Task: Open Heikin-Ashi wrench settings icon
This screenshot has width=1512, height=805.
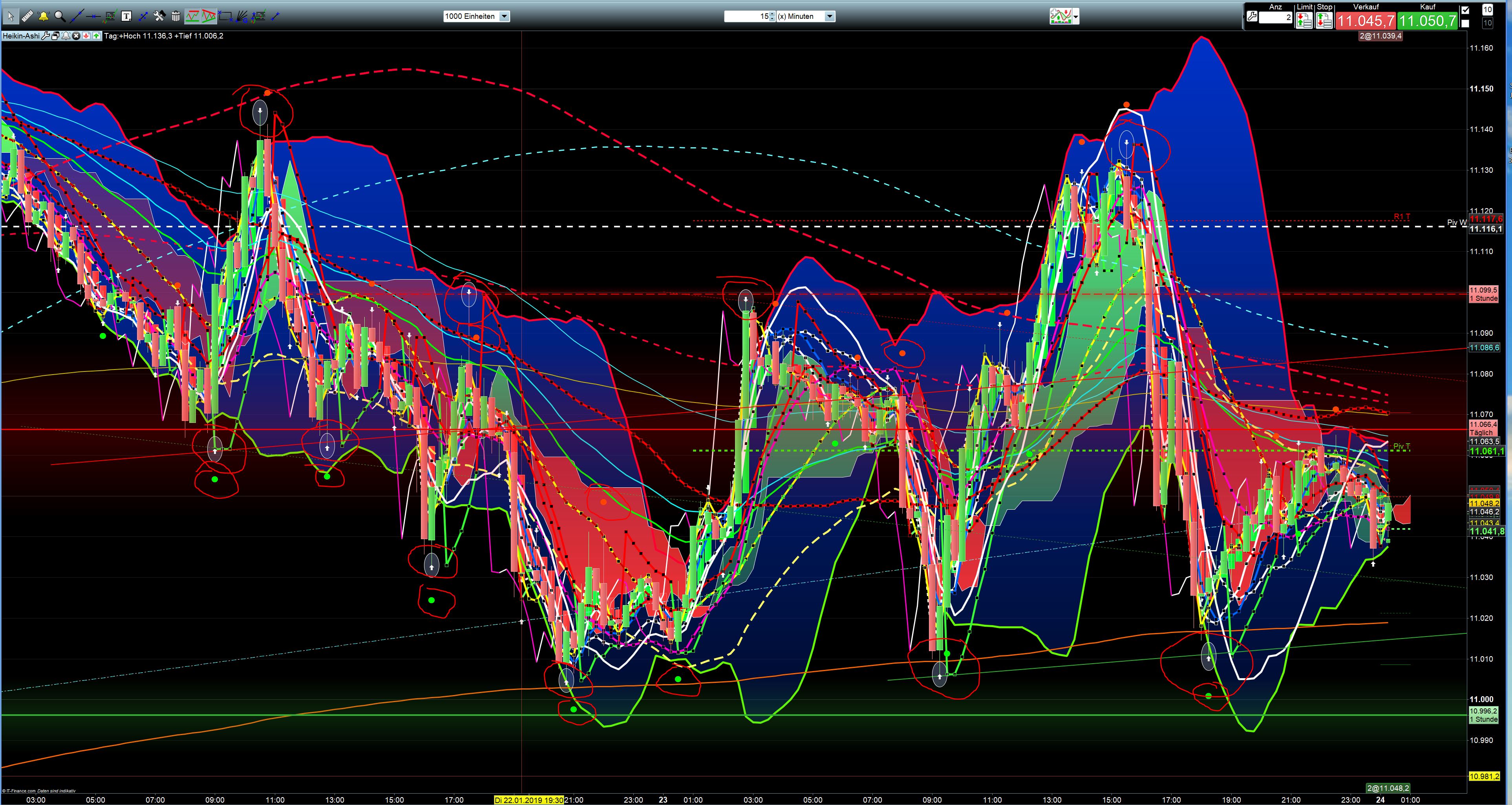Action: click(x=46, y=36)
